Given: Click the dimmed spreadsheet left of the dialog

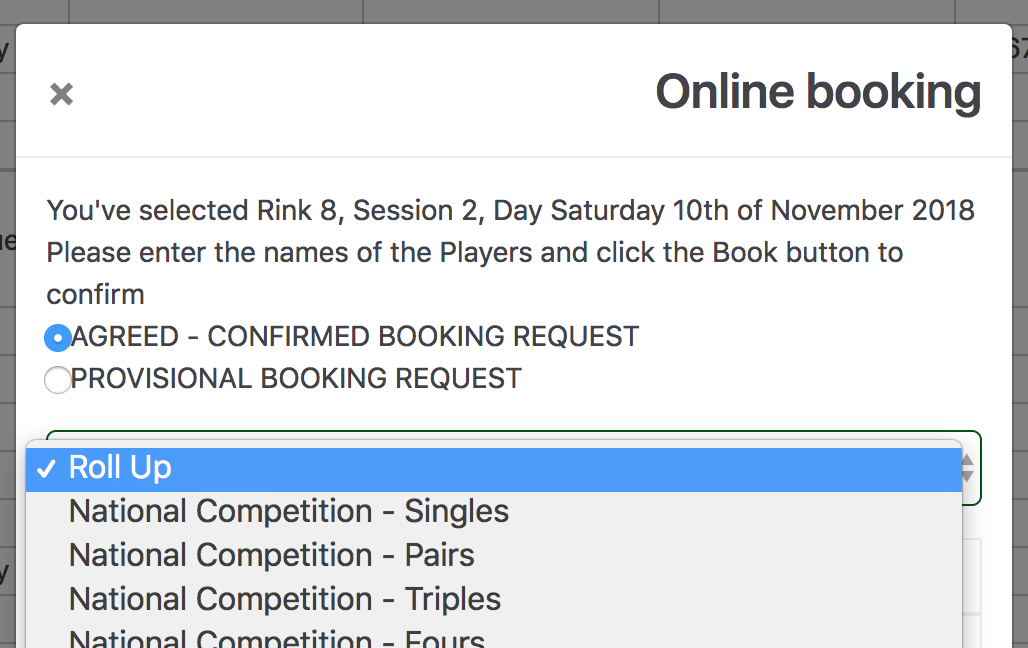Looking at the screenshot, I should (7, 350).
